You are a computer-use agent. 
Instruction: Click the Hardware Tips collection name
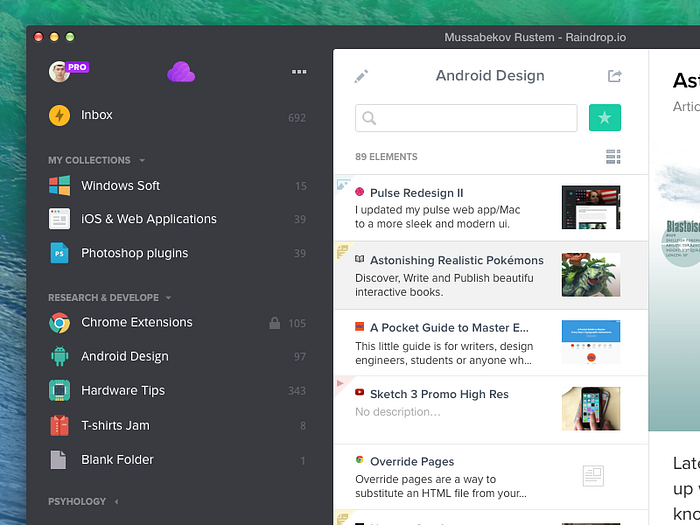(x=123, y=391)
